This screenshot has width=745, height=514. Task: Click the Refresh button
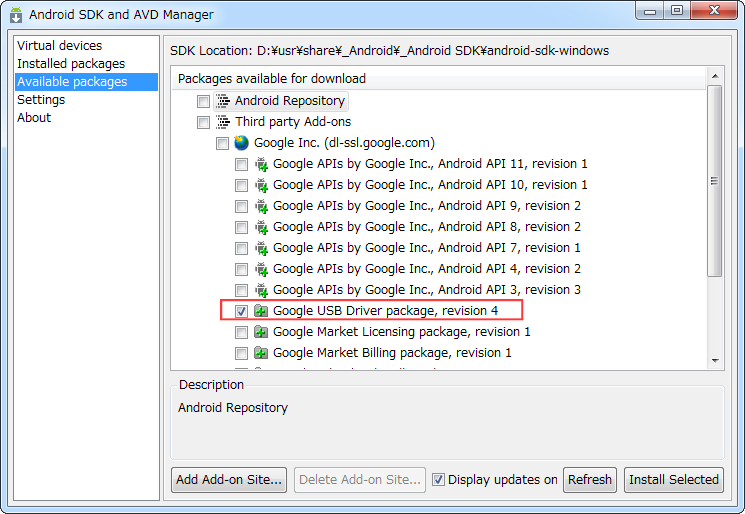(x=590, y=480)
